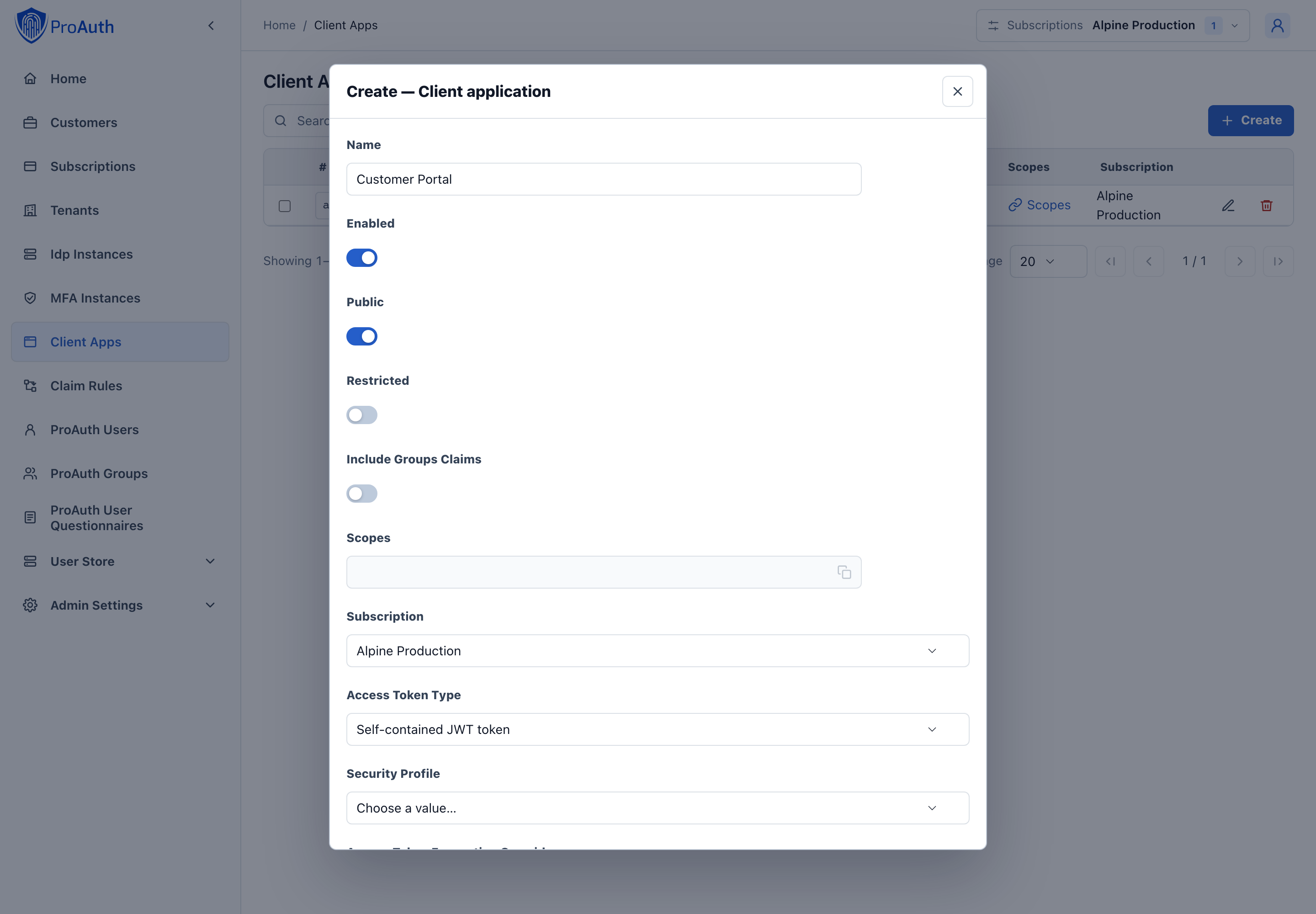Toggle the Public switch off

[362, 336]
